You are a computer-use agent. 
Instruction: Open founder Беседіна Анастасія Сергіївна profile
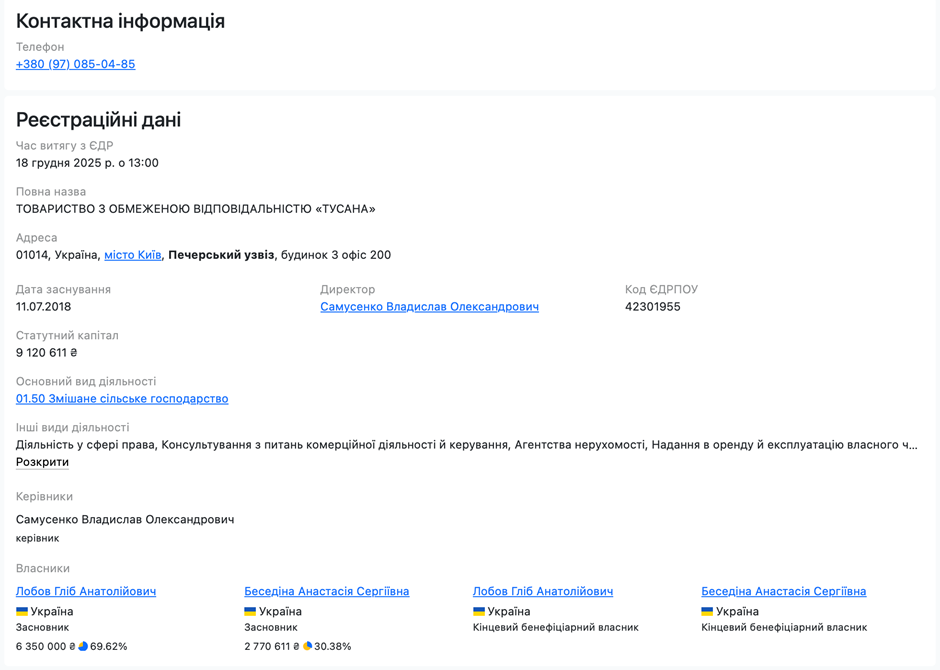[324, 591]
